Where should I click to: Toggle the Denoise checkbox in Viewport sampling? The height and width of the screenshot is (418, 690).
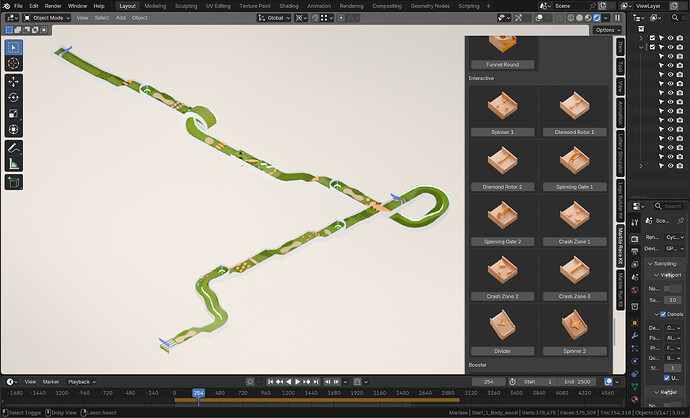(663, 314)
